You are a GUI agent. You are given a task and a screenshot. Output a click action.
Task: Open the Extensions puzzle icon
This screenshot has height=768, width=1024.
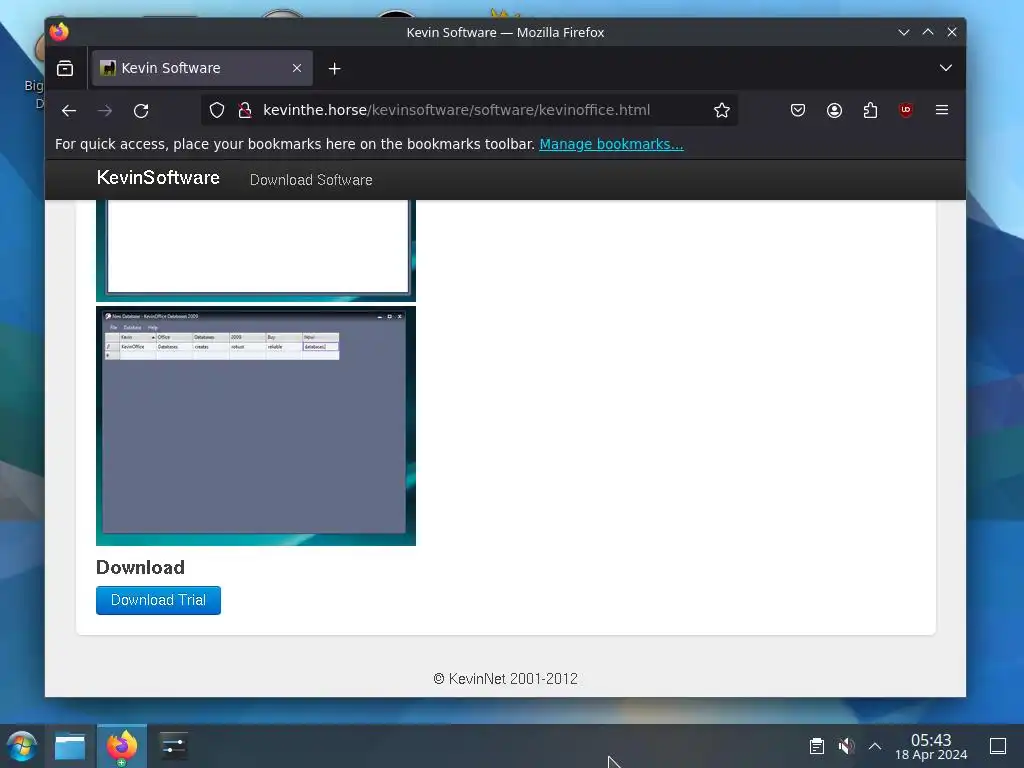[870, 110]
